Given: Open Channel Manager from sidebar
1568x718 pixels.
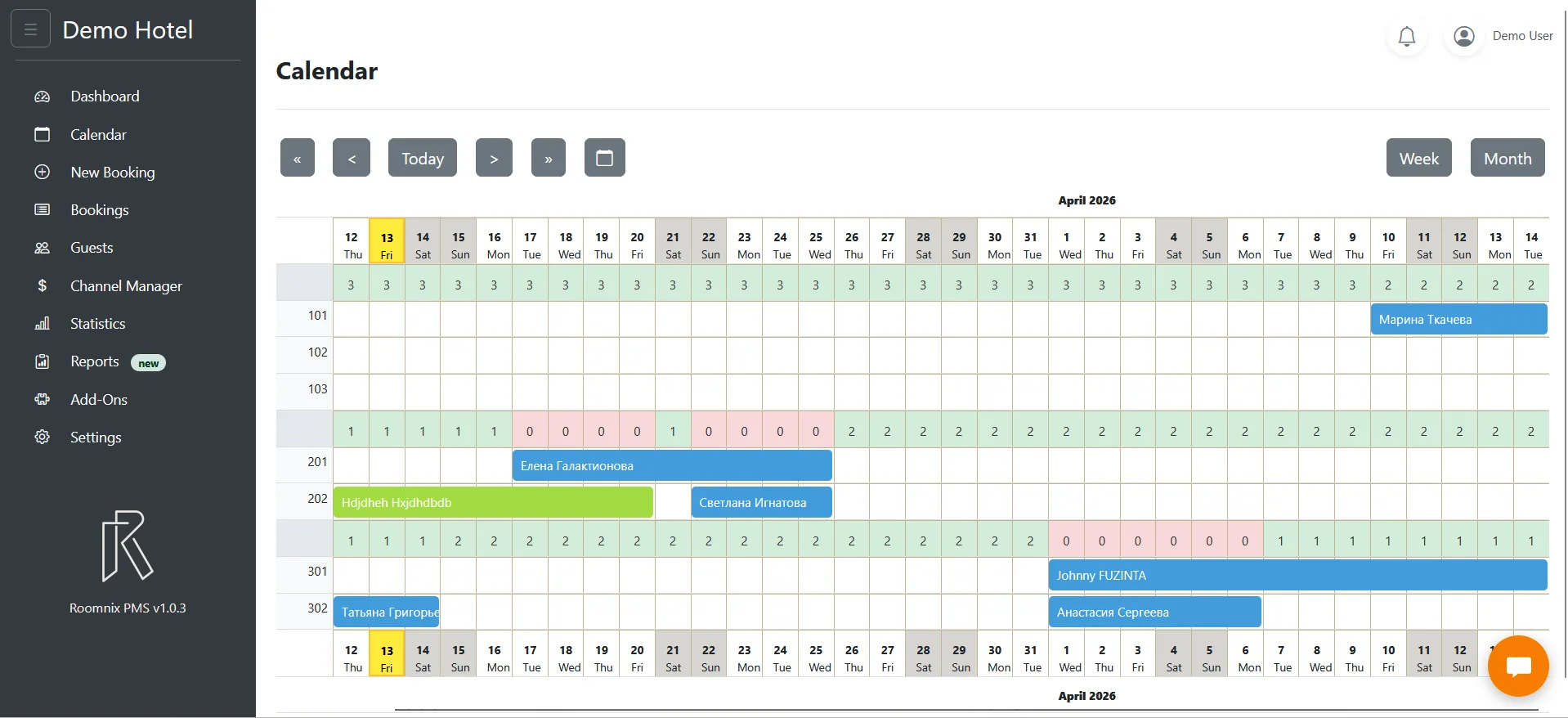Looking at the screenshot, I should pyautogui.click(x=126, y=286).
